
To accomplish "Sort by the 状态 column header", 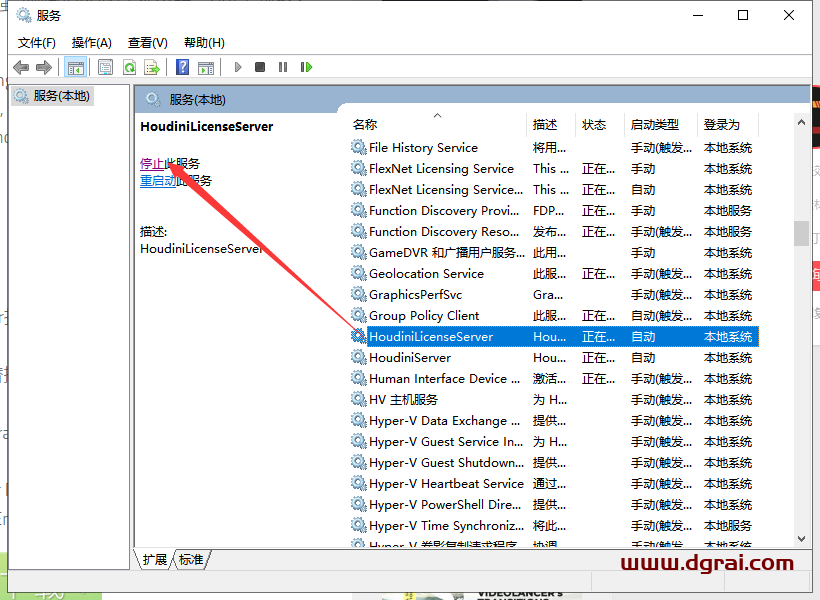I will coord(600,124).
